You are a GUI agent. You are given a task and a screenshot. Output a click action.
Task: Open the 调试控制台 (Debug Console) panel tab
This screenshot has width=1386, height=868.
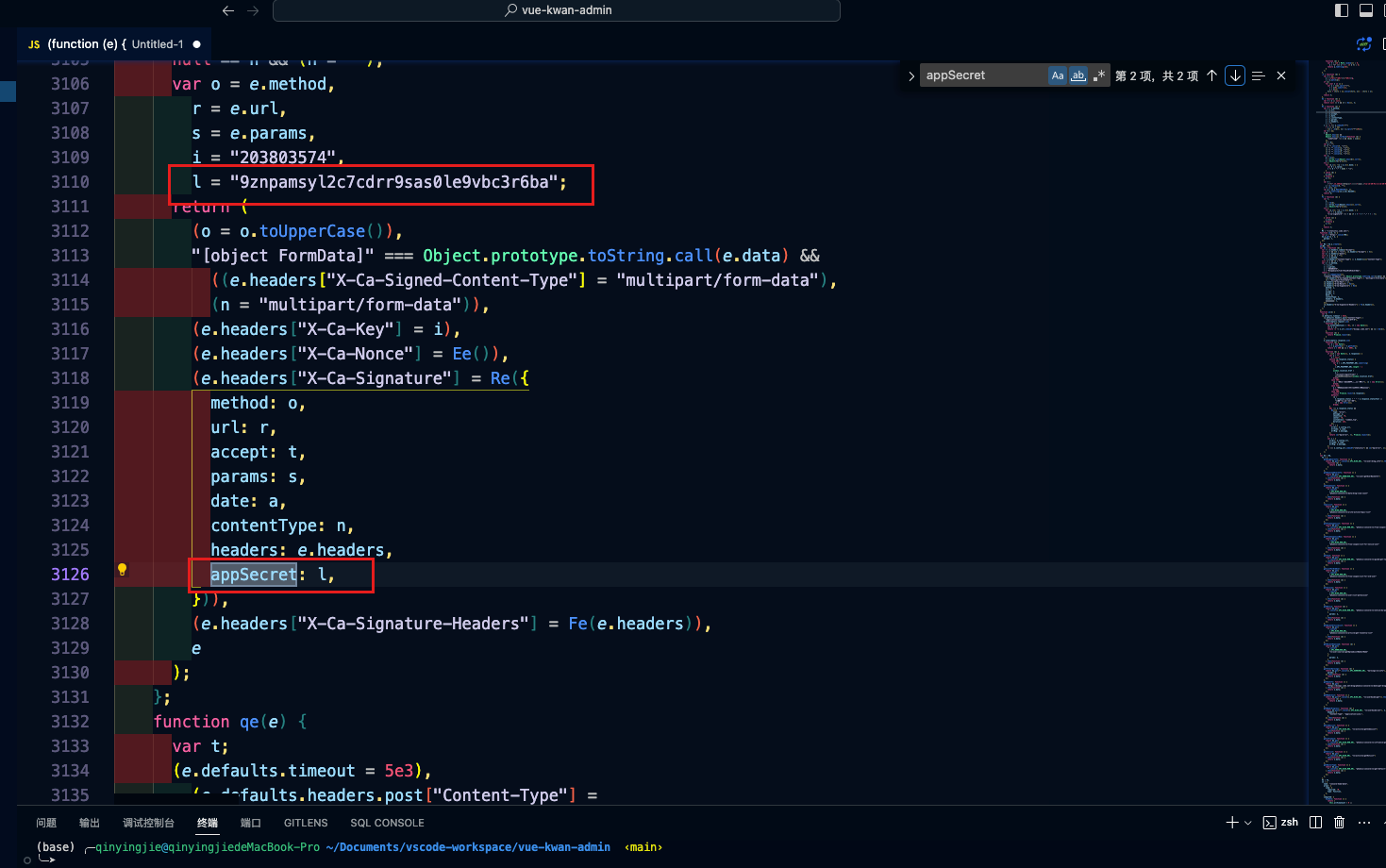coord(148,823)
